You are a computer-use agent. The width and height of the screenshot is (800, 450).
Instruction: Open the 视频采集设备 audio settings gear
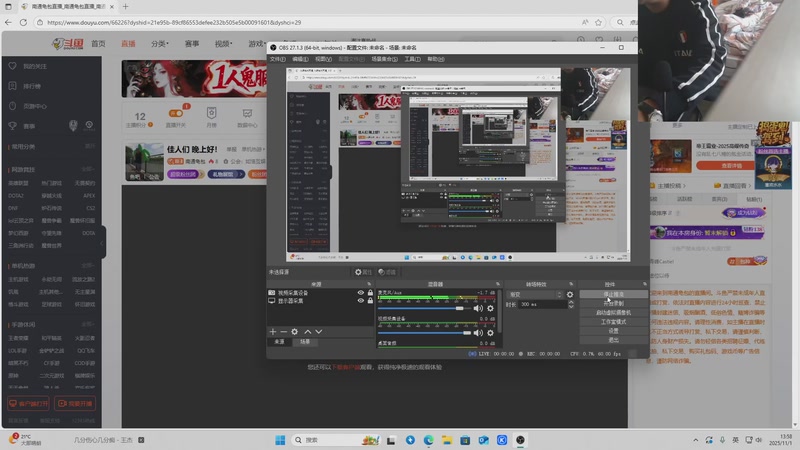pos(490,333)
